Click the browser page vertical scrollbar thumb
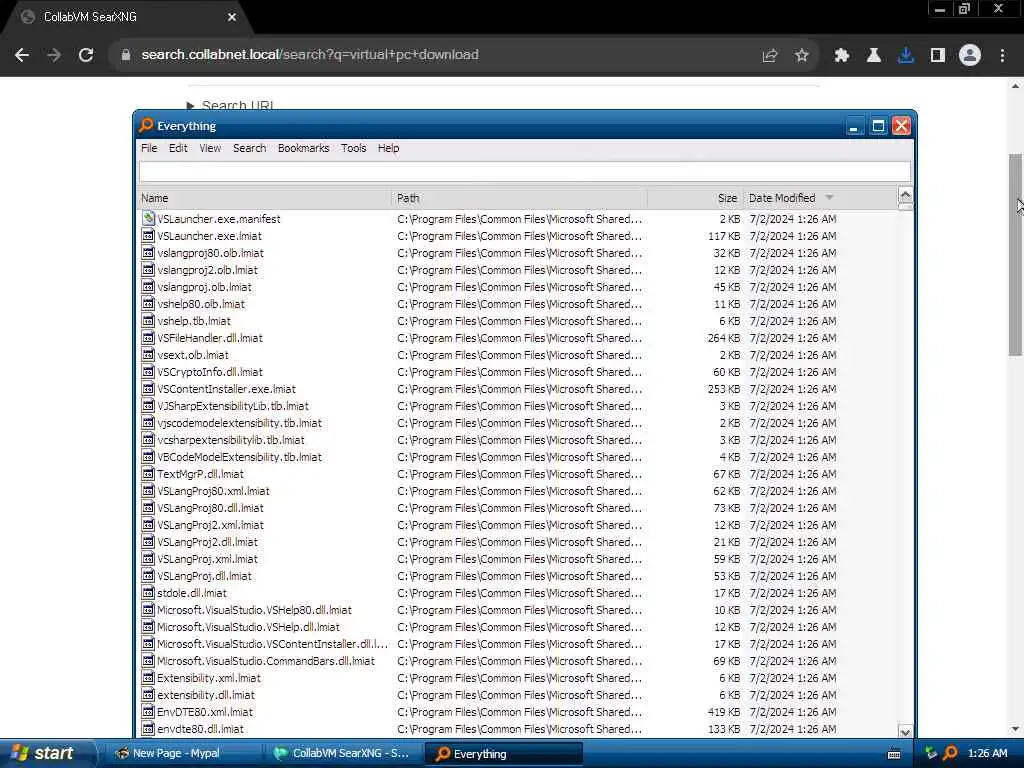1024x768 pixels. [x=1015, y=255]
